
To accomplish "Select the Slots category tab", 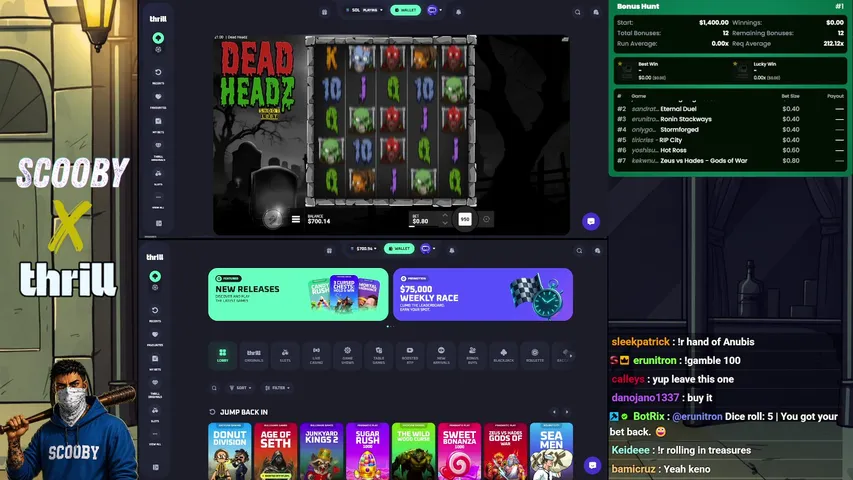I will pyautogui.click(x=285, y=355).
